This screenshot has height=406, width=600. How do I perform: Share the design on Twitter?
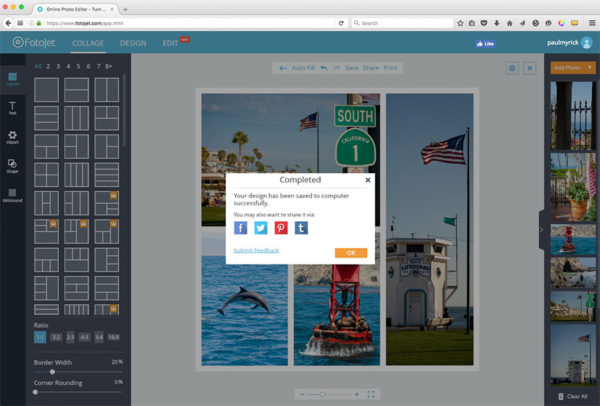pos(261,228)
